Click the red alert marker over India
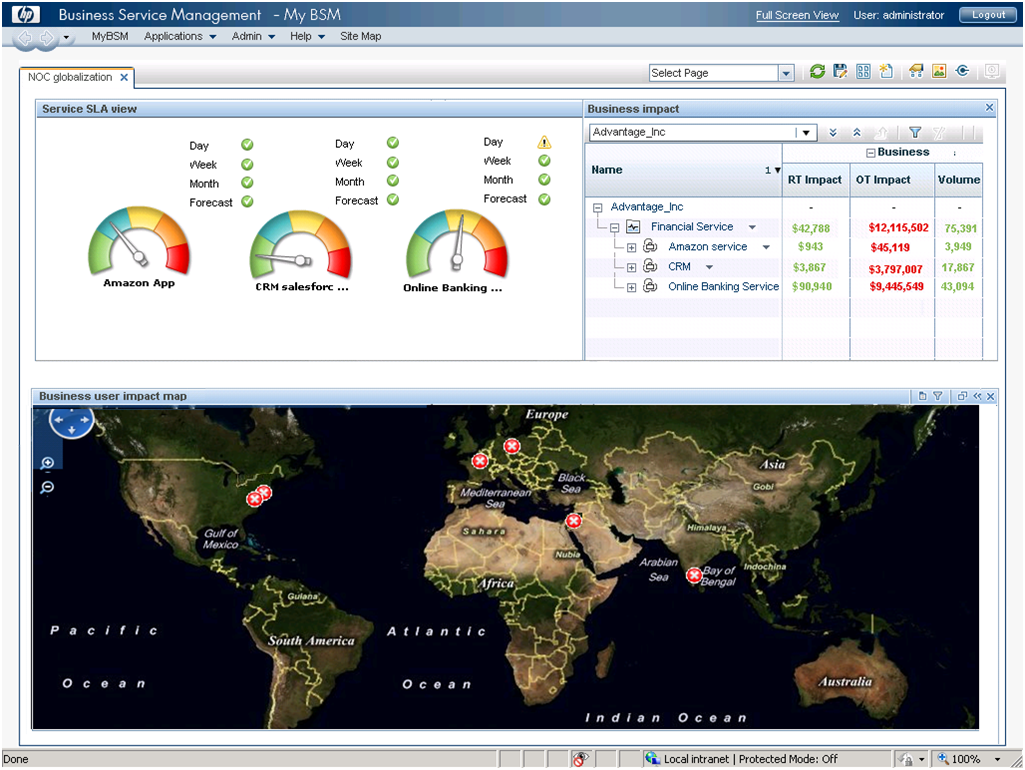The height and width of the screenshot is (770, 1025). coord(694,575)
